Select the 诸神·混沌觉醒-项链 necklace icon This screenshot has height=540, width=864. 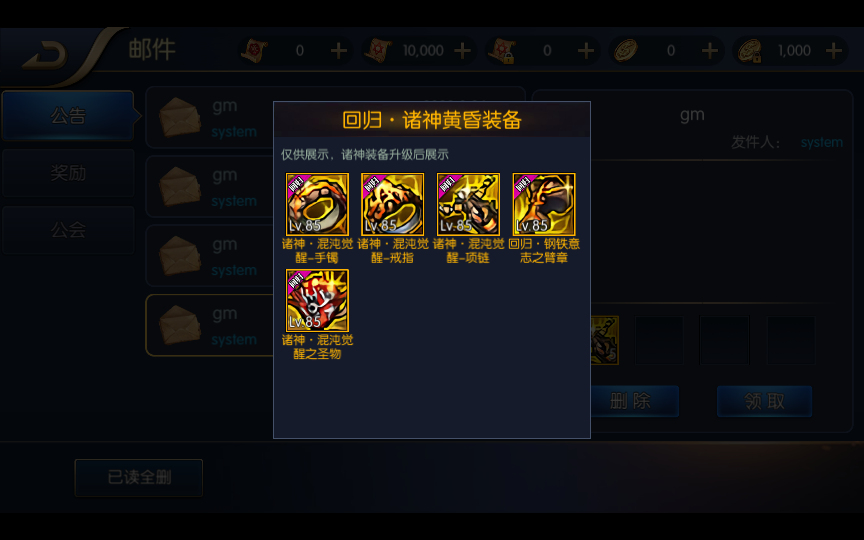point(468,204)
